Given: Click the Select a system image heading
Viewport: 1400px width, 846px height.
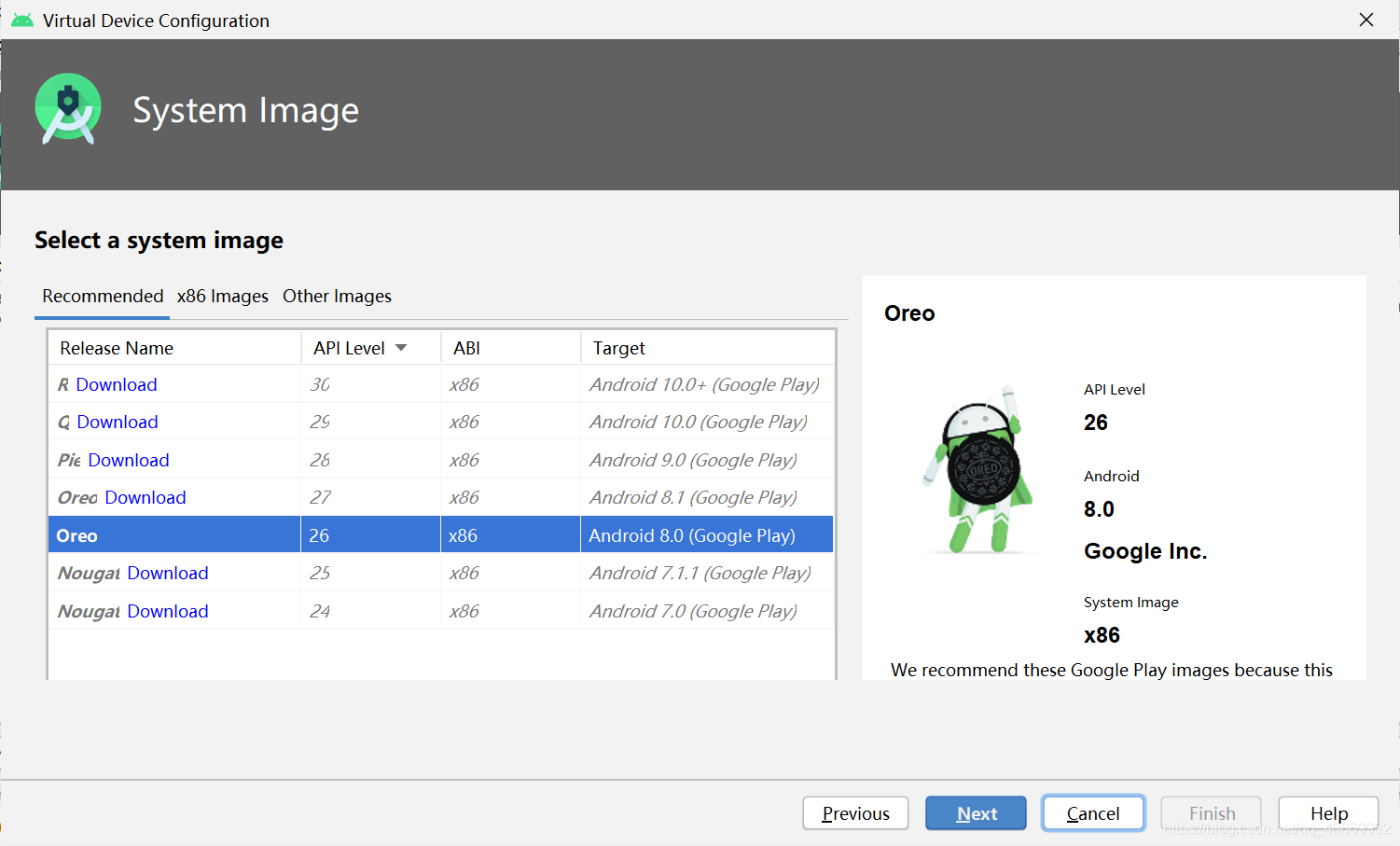Looking at the screenshot, I should 159,241.
